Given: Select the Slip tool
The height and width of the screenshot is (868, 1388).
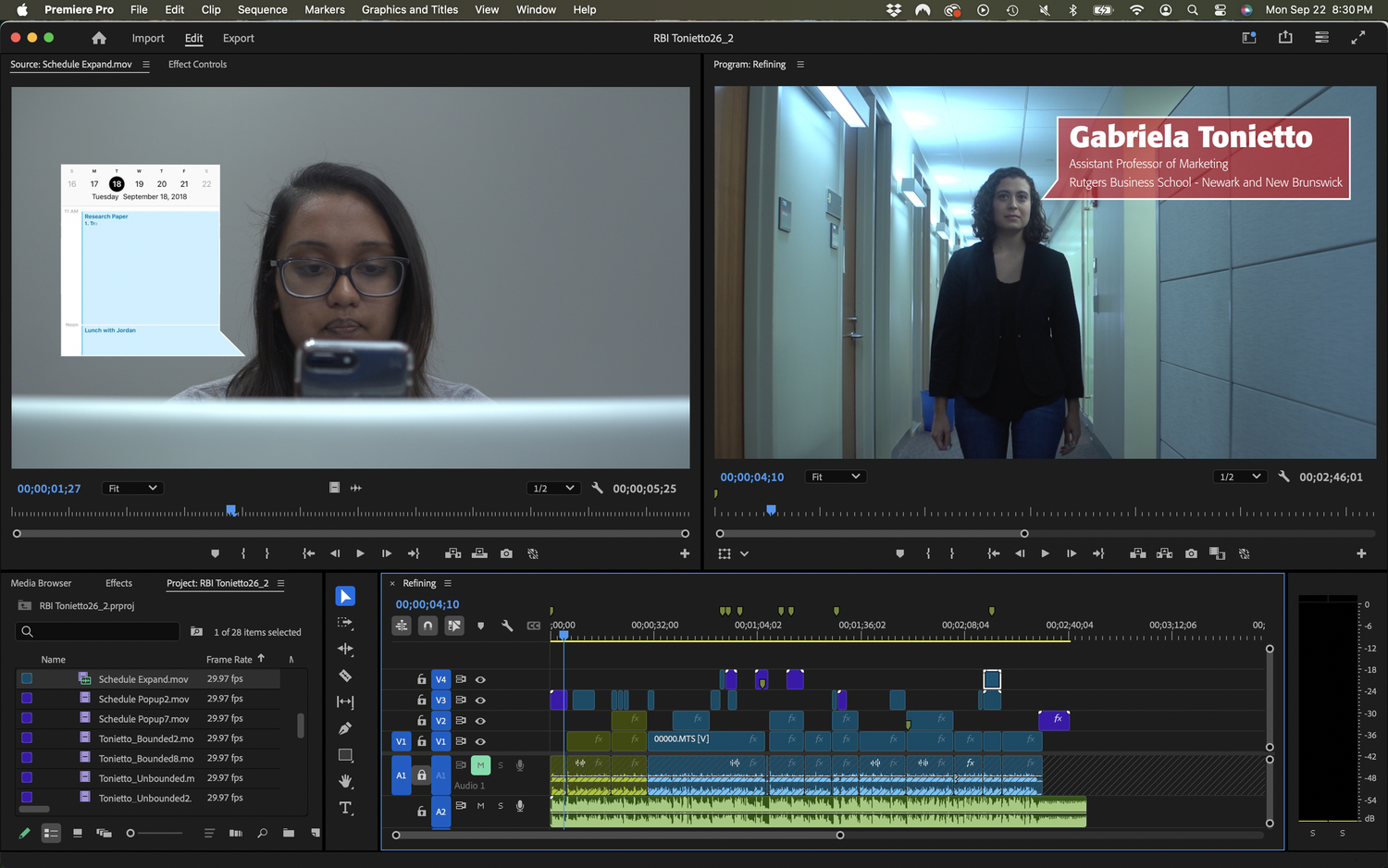Looking at the screenshot, I should point(345,702).
